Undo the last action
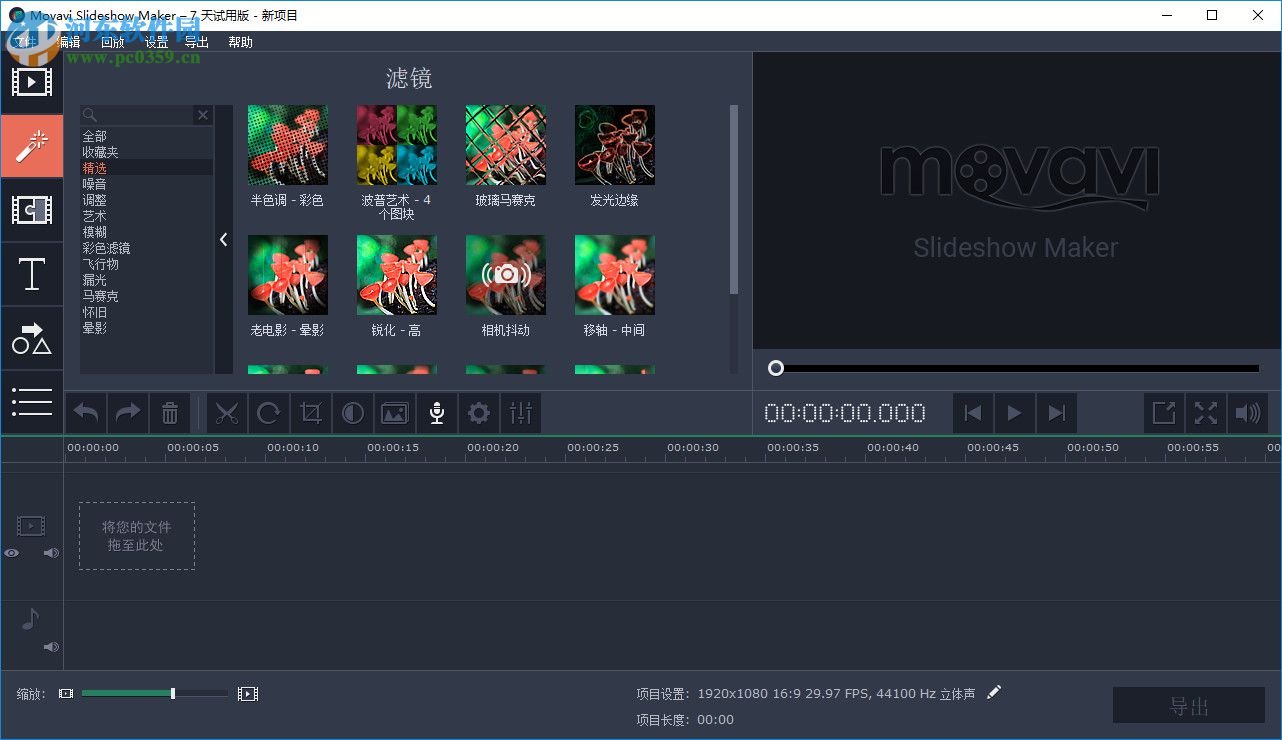Image resolution: width=1282 pixels, height=740 pixels. coord(85,412)
